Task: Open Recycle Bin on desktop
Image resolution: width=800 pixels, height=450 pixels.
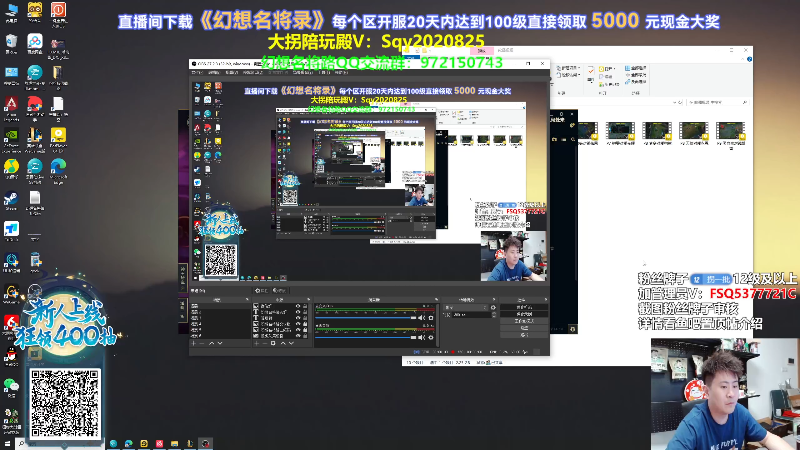Action: [11, 43]
